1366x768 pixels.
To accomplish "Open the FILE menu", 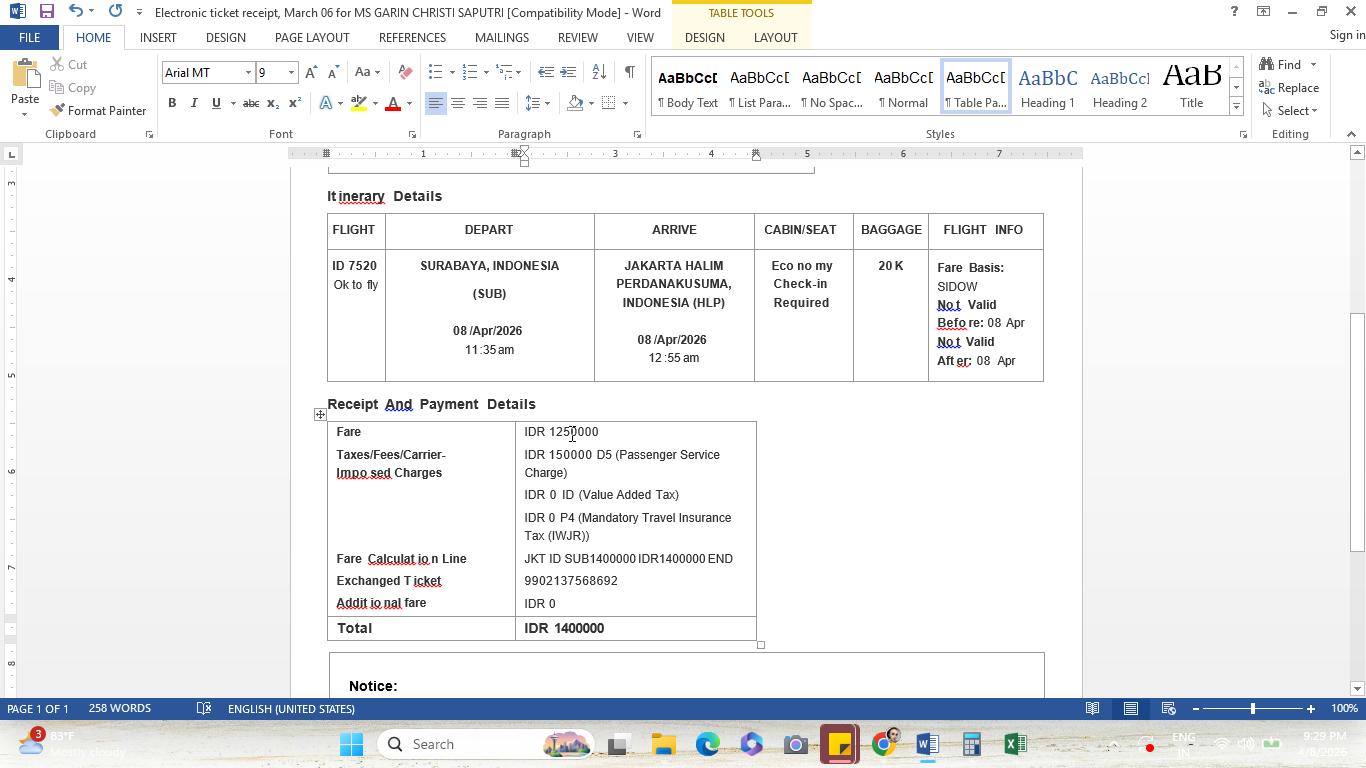I will click(x=29, y=37).
